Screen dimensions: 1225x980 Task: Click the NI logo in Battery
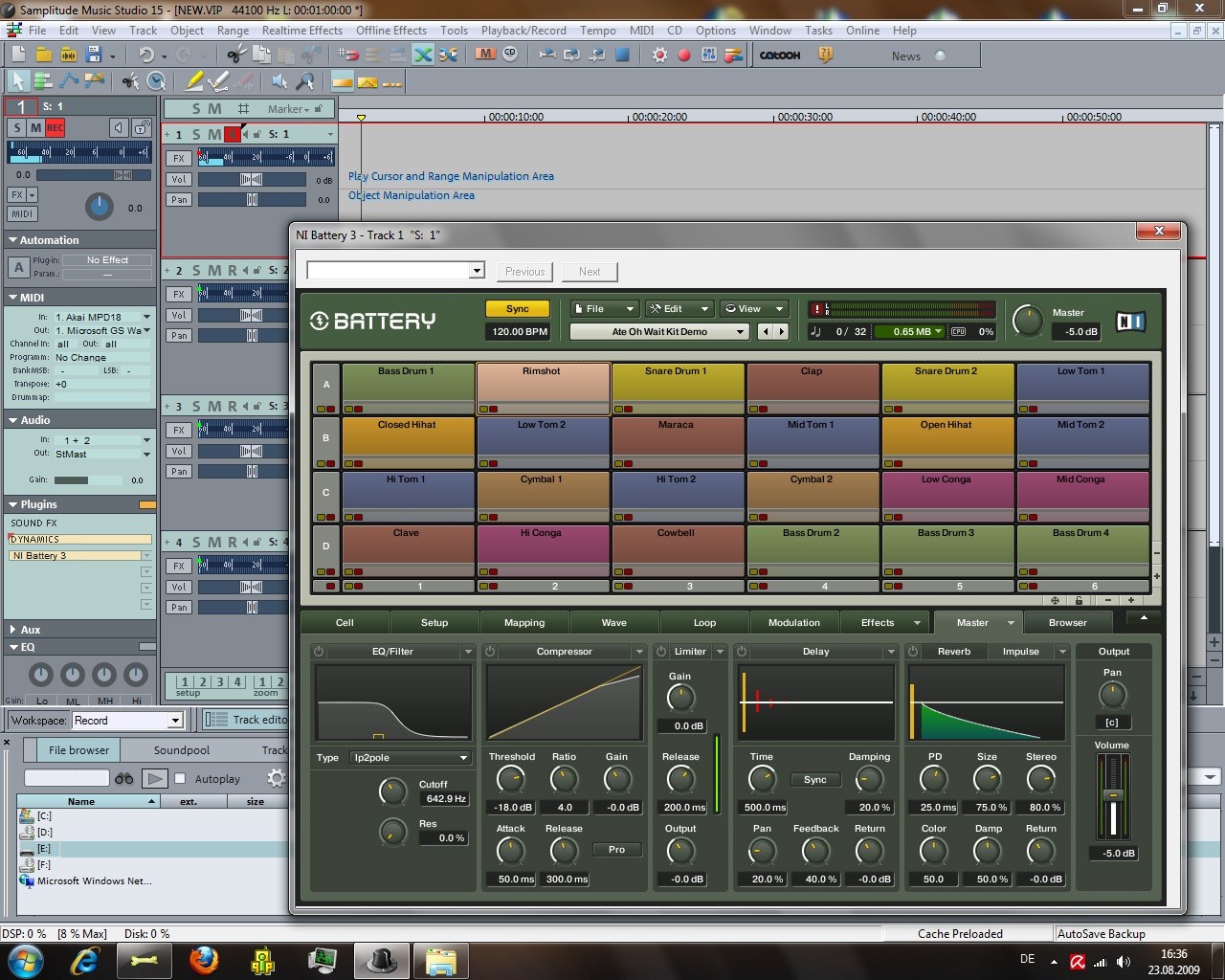pyautogui.click(x=1130, y=322)
